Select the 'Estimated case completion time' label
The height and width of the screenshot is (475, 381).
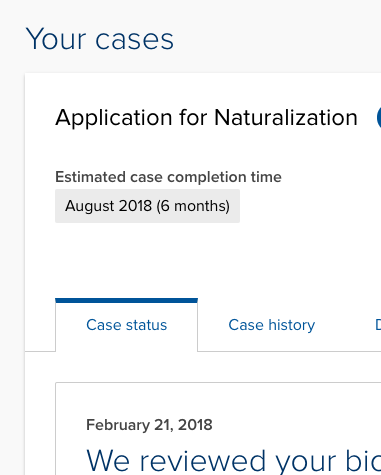[x=168, y=177]
